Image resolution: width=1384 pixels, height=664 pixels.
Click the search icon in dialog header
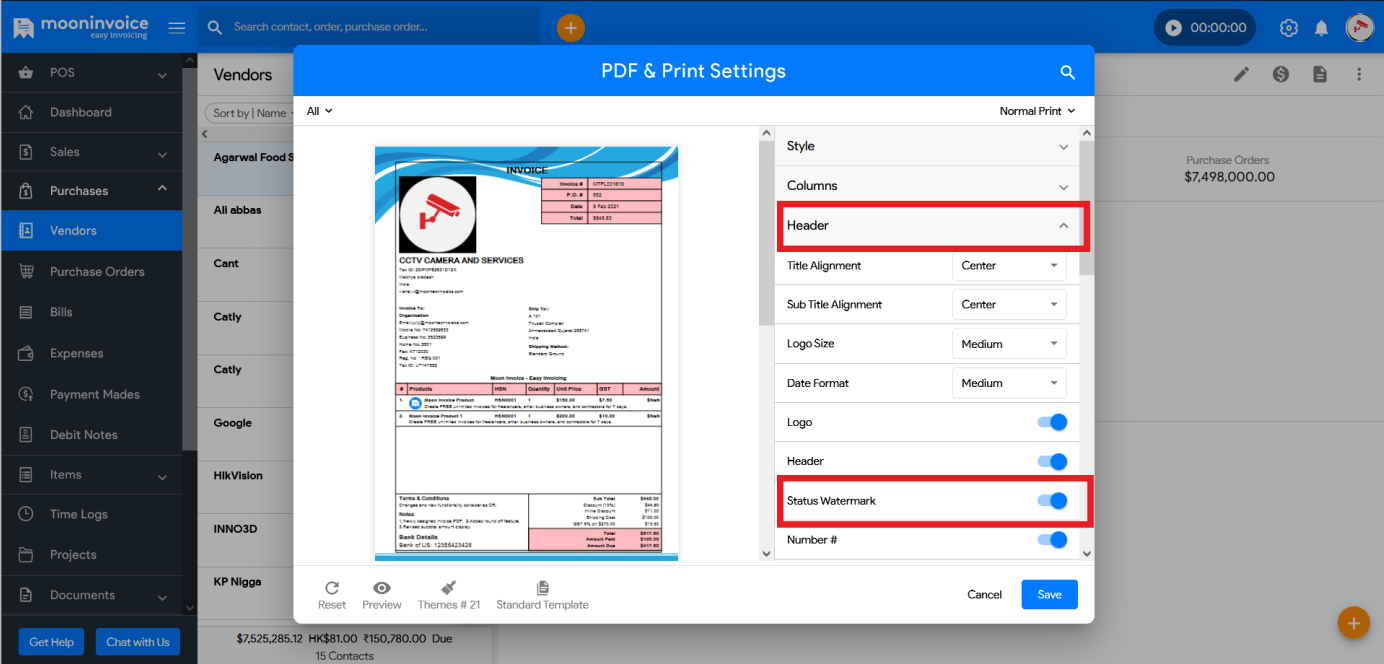1067,72
